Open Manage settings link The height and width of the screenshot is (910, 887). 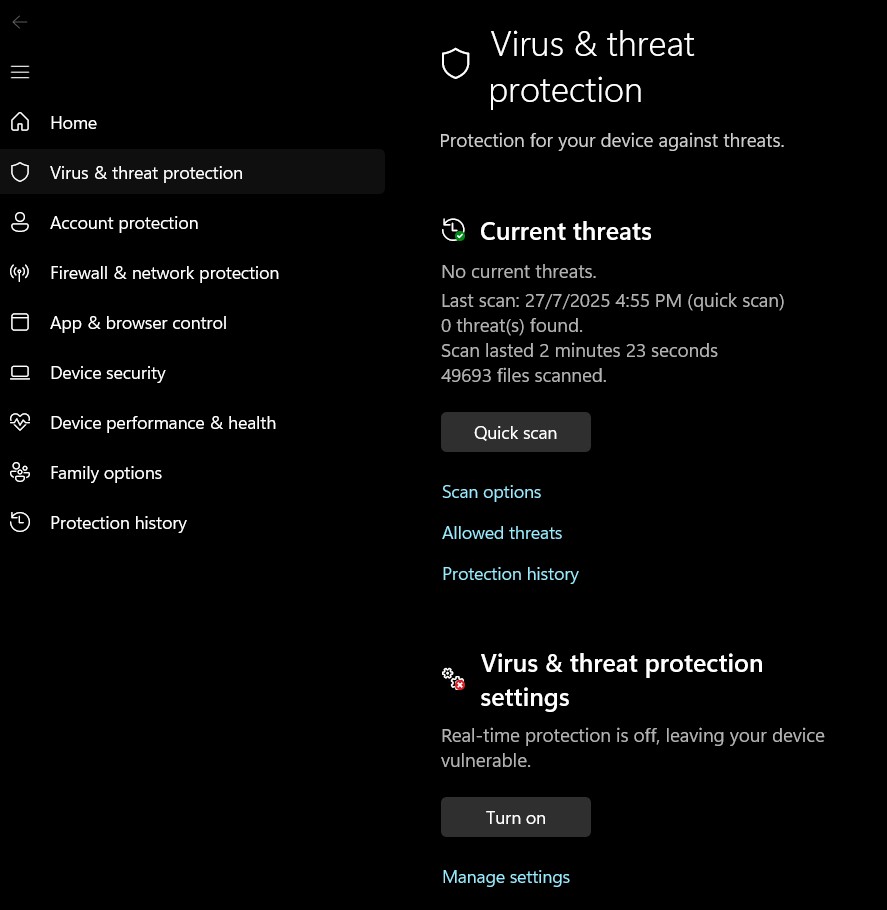click(505, 877)
